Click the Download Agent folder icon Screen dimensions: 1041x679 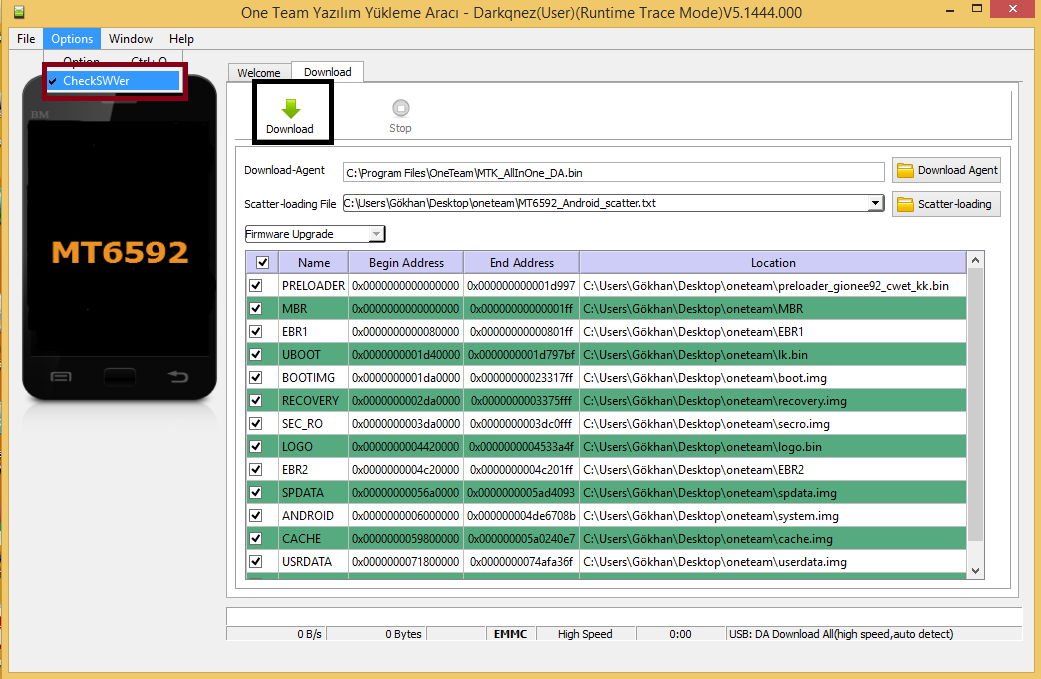pyautogui.click(x=905, y=171)
